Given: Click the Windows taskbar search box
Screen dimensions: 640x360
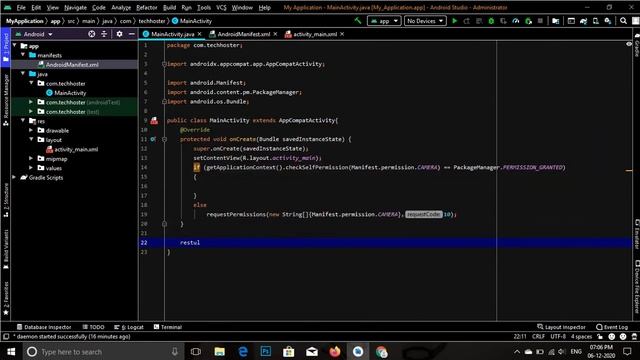Looking at the screenshot, I should (102, 351).
